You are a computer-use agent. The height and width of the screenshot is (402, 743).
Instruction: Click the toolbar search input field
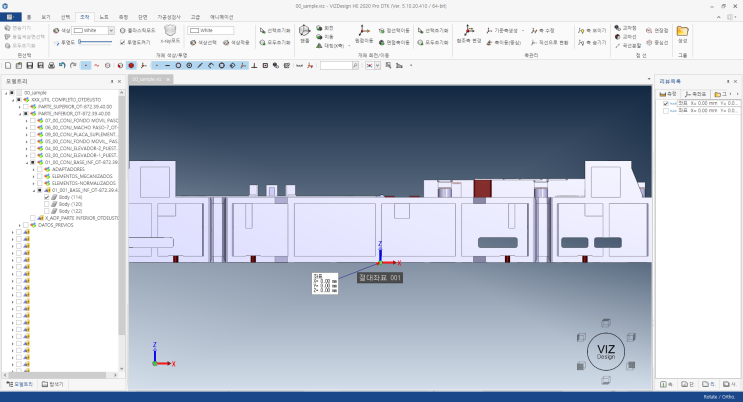[336, 65]
